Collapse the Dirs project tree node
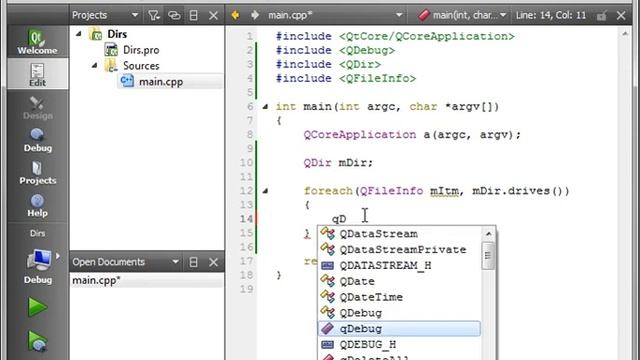Screen dimensions: 640x360 (78, 34)
